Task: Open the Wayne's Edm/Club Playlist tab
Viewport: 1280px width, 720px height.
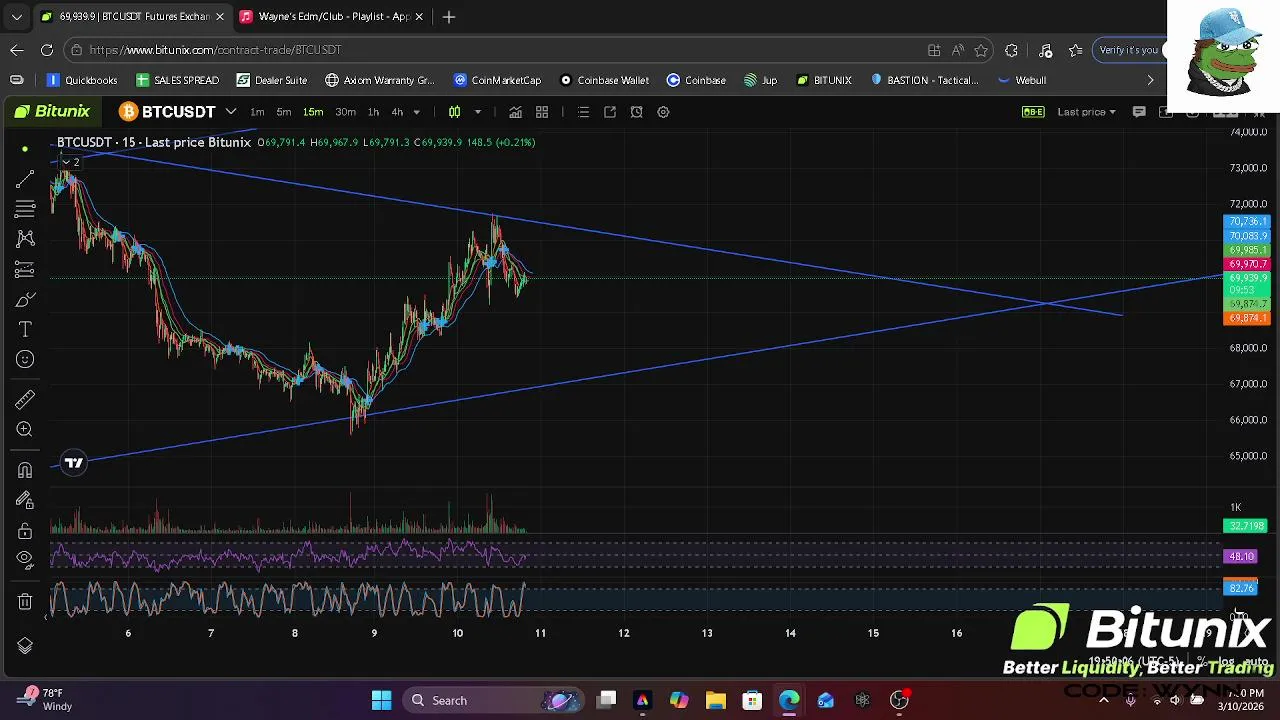Action: (x=333, y=16)
